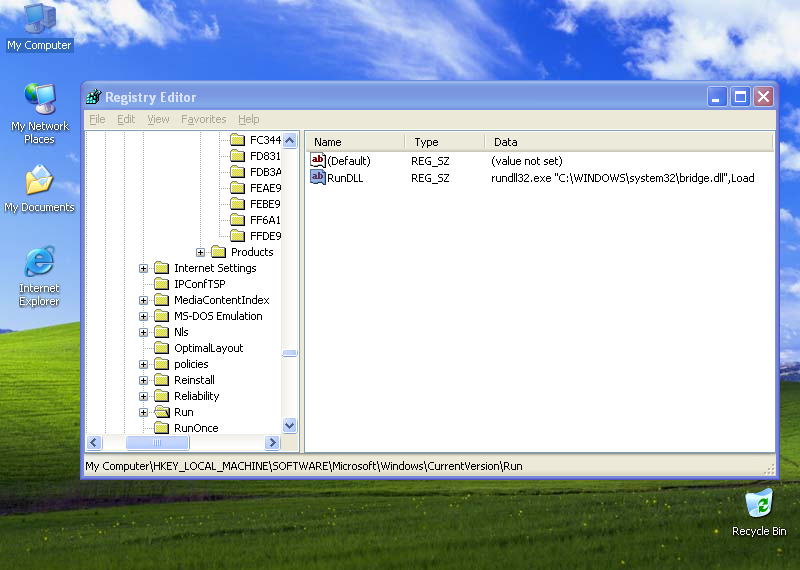Open the View menu

pos(158,119)
